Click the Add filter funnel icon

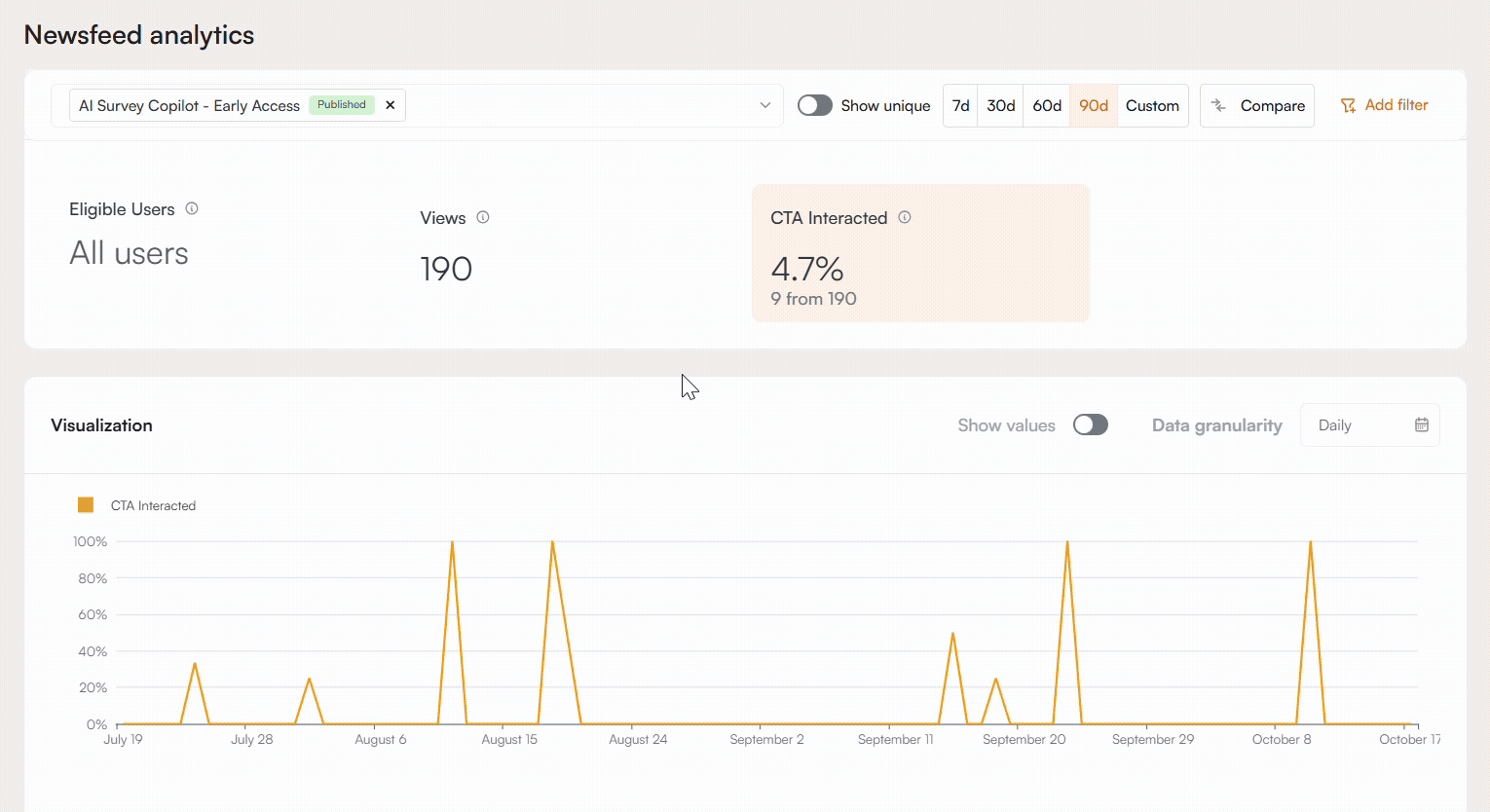(1348, 105)
